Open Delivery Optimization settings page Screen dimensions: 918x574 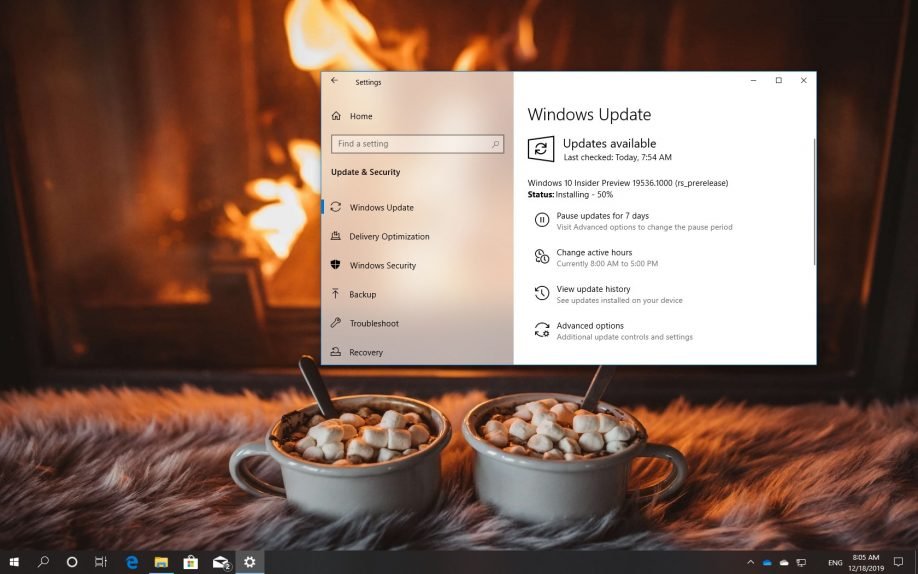pyautogui.click(x=389, y=237)
